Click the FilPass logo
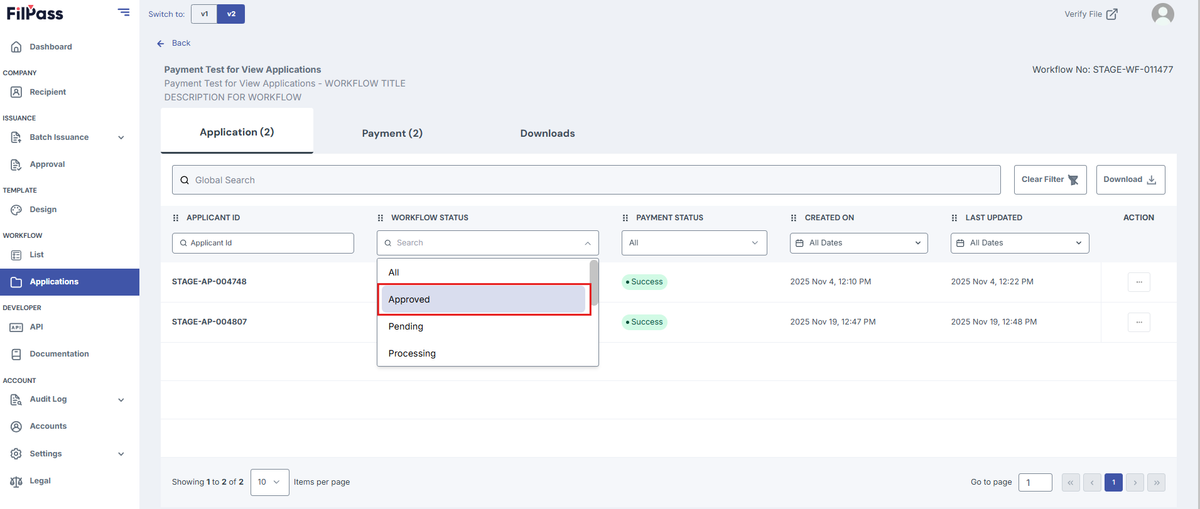Image resolution: width=1200 pixels, height=509 pixels. (33, 13)
